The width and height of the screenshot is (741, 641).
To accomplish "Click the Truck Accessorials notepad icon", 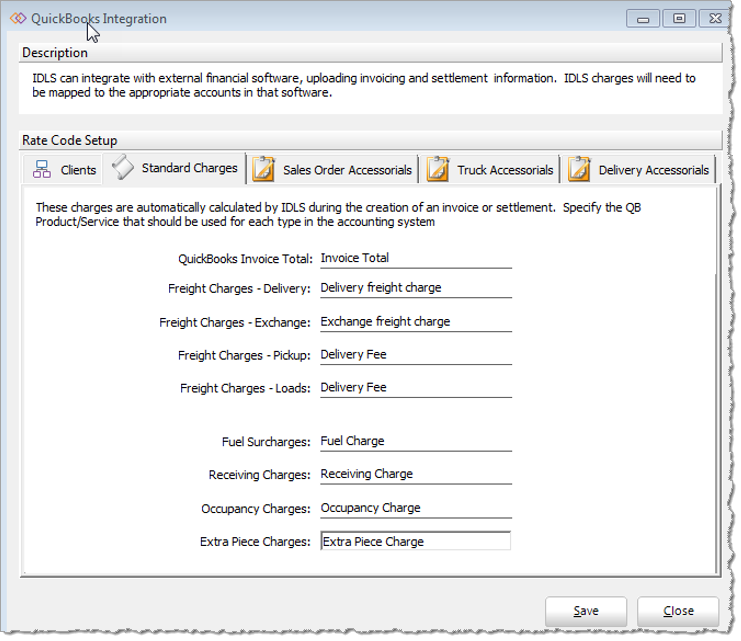I will point(438,169).
